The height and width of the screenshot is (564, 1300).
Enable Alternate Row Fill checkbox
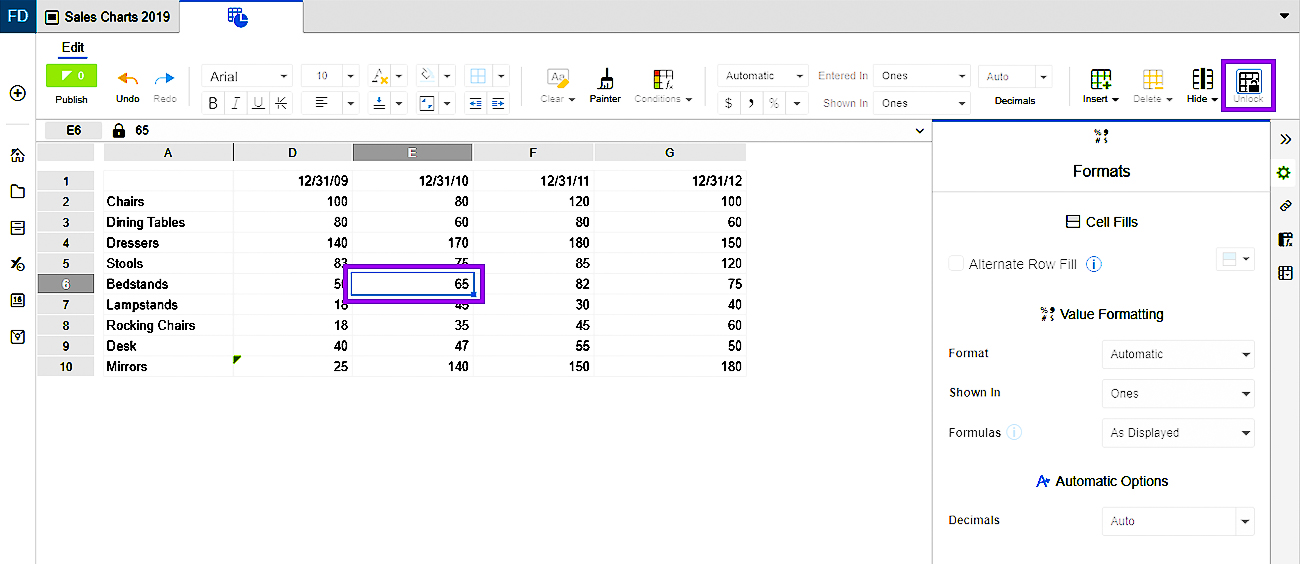pos(957,263)
